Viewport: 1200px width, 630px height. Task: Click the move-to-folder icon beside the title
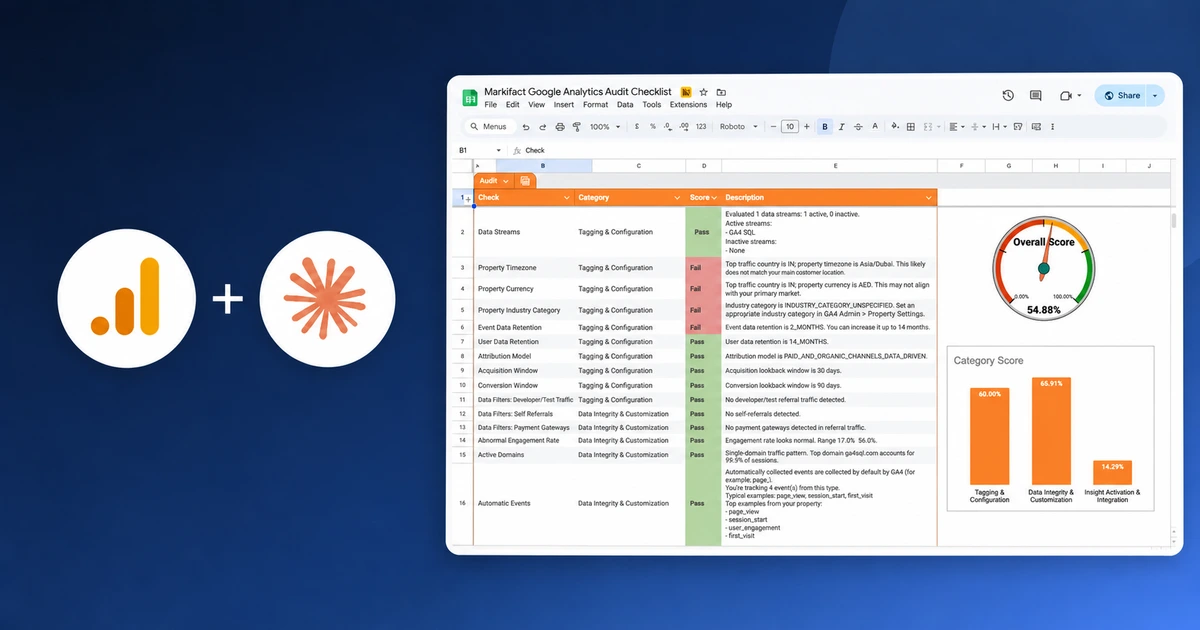tap(721, 92)
